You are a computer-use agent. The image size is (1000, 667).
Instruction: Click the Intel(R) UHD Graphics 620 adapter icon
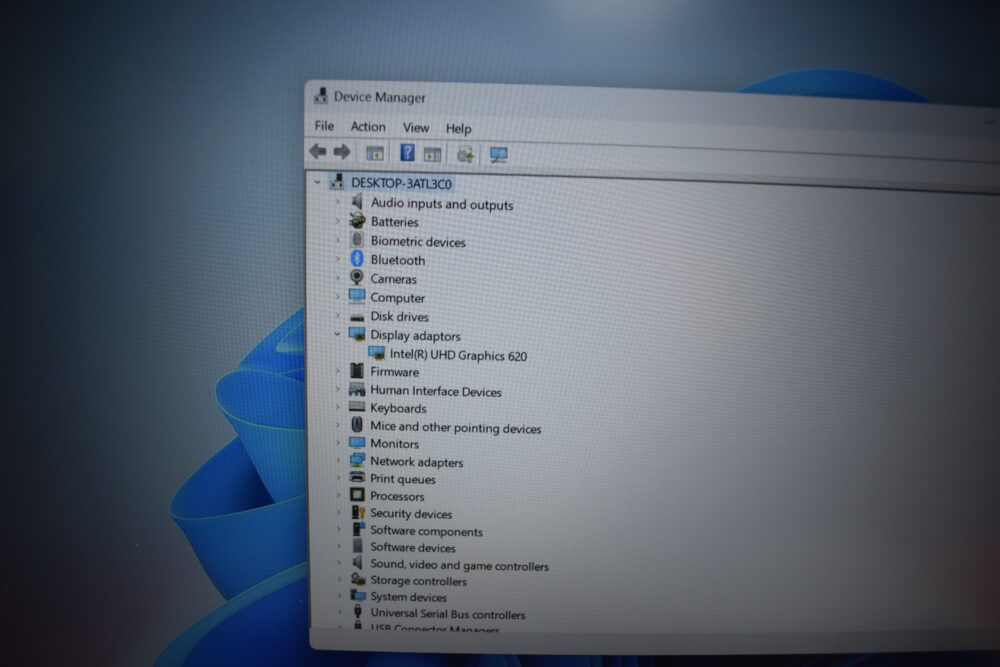point(376,353)
